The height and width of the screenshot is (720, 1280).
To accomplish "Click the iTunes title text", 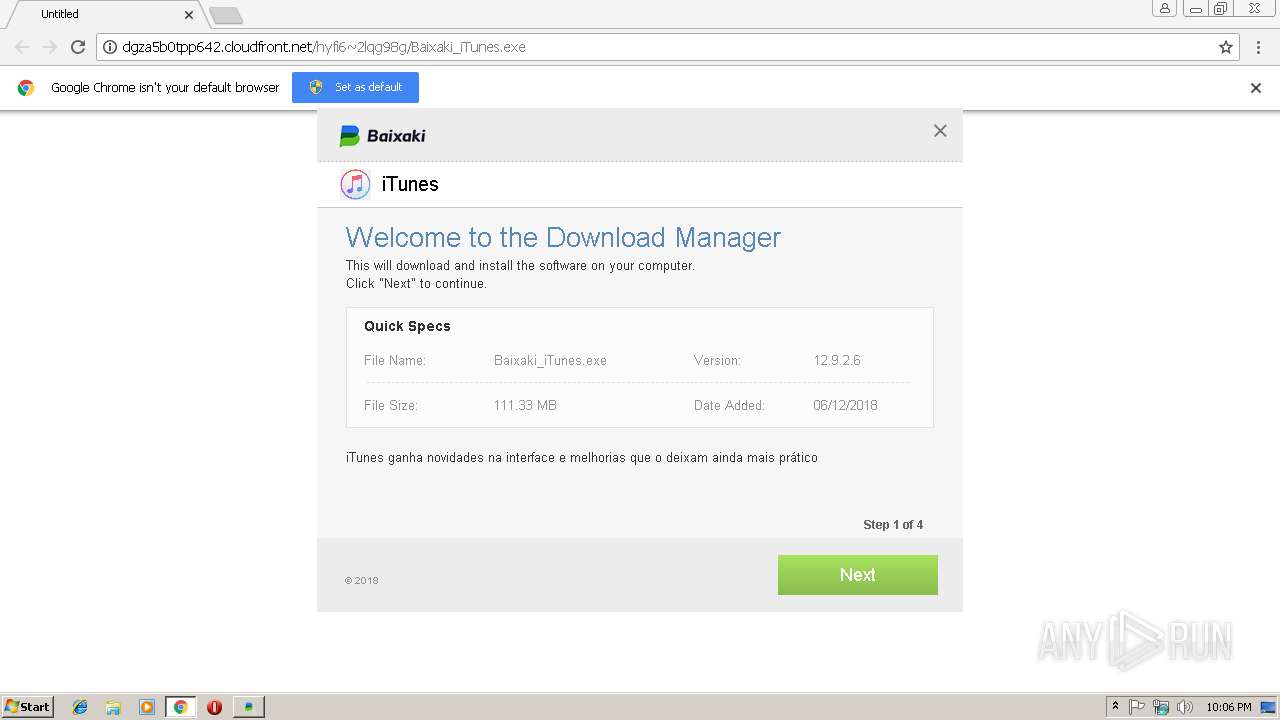I will [410, 184].
